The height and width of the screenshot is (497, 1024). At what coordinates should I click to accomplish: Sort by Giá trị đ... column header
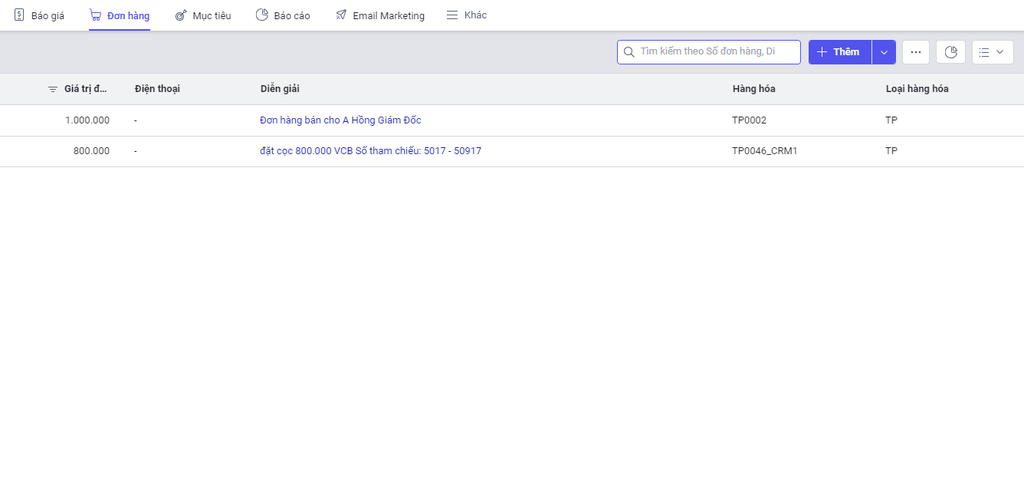coord(86,89)
